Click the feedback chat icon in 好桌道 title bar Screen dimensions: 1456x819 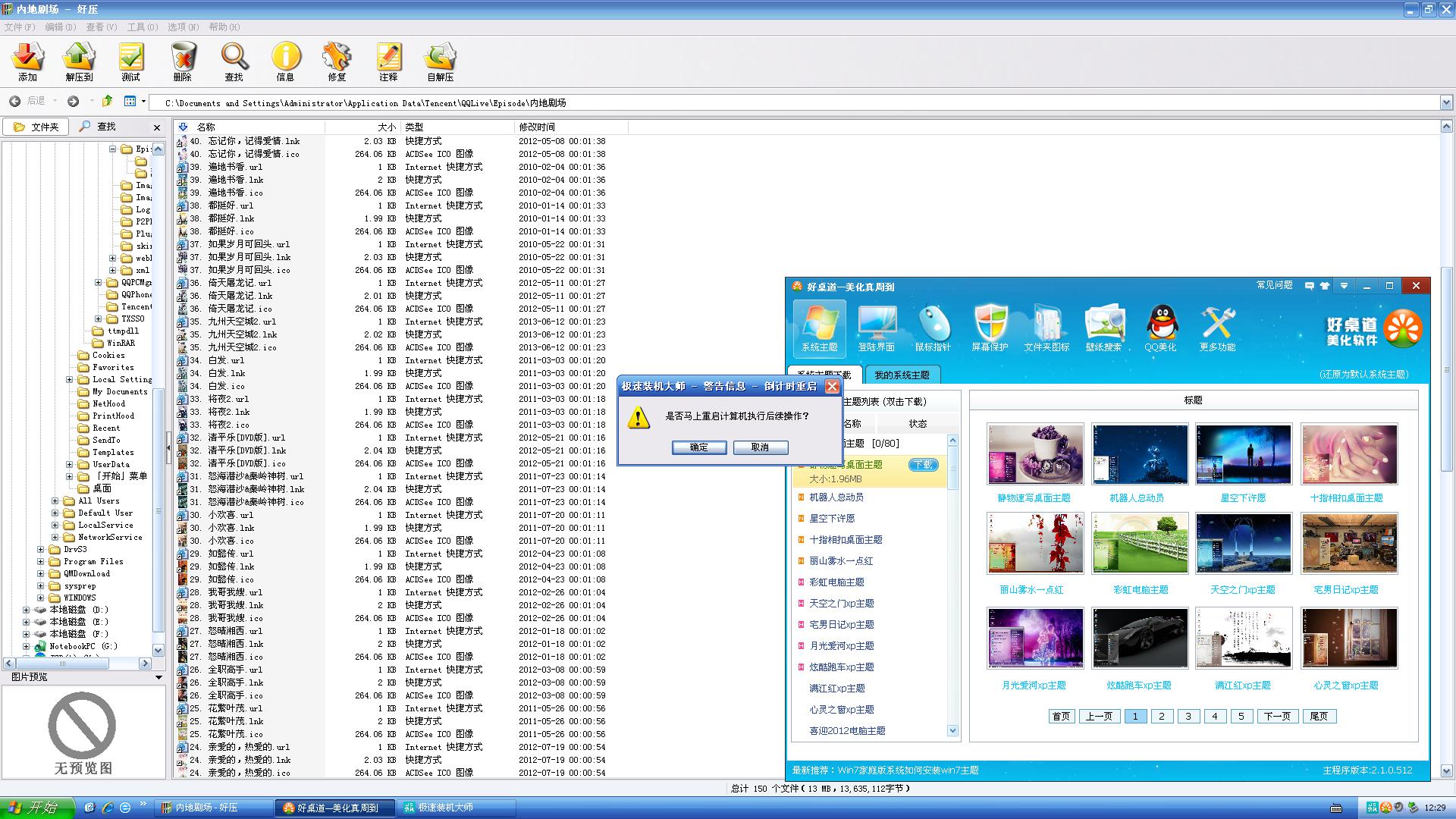[x=1309, y=286]
